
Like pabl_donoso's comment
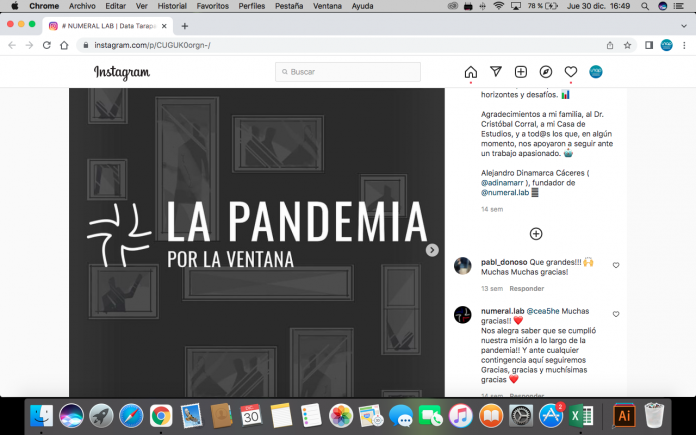616,265
